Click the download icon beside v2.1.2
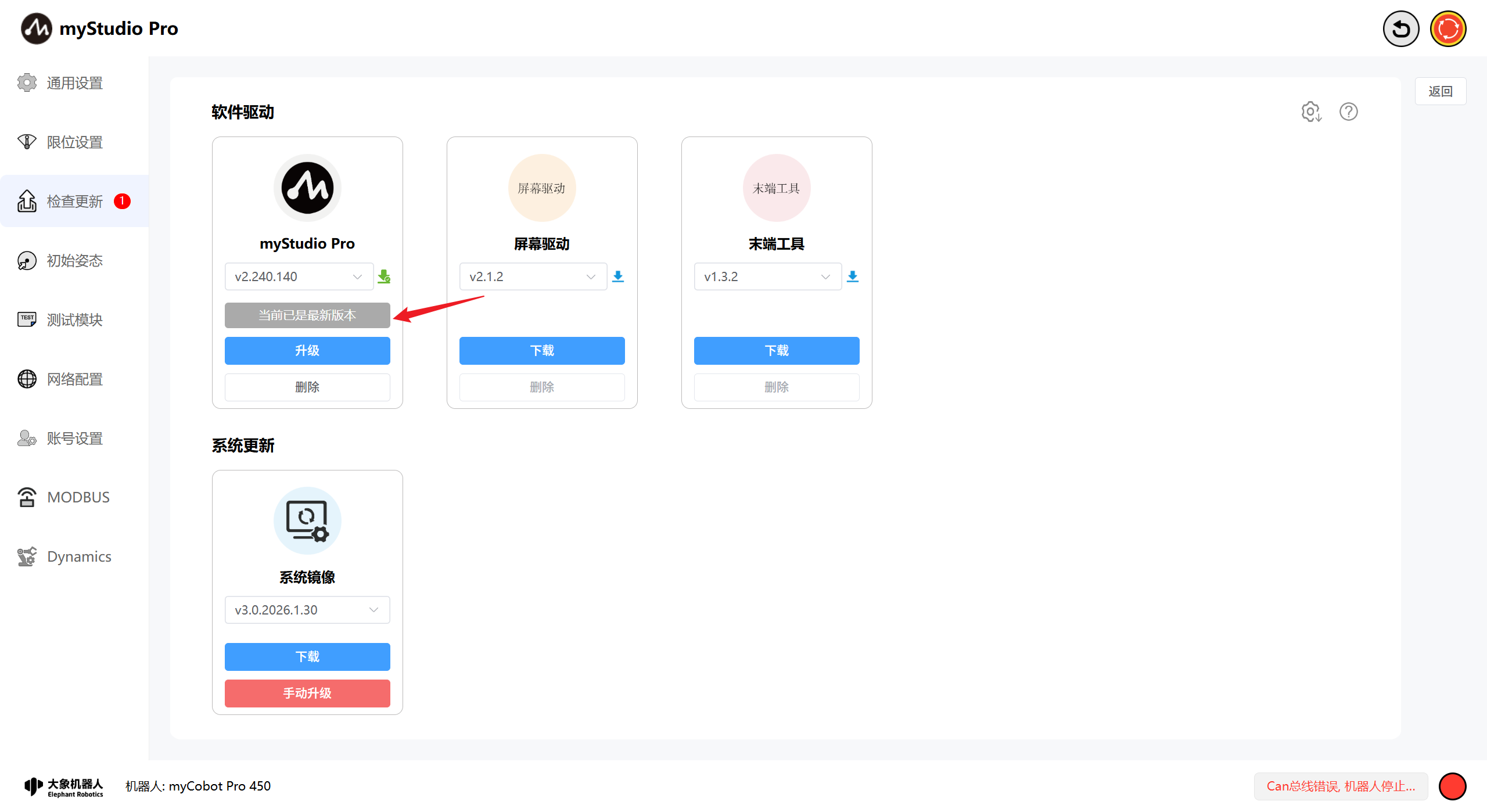The width and height of the screenshot is (1487, 812). pos(618,276)
